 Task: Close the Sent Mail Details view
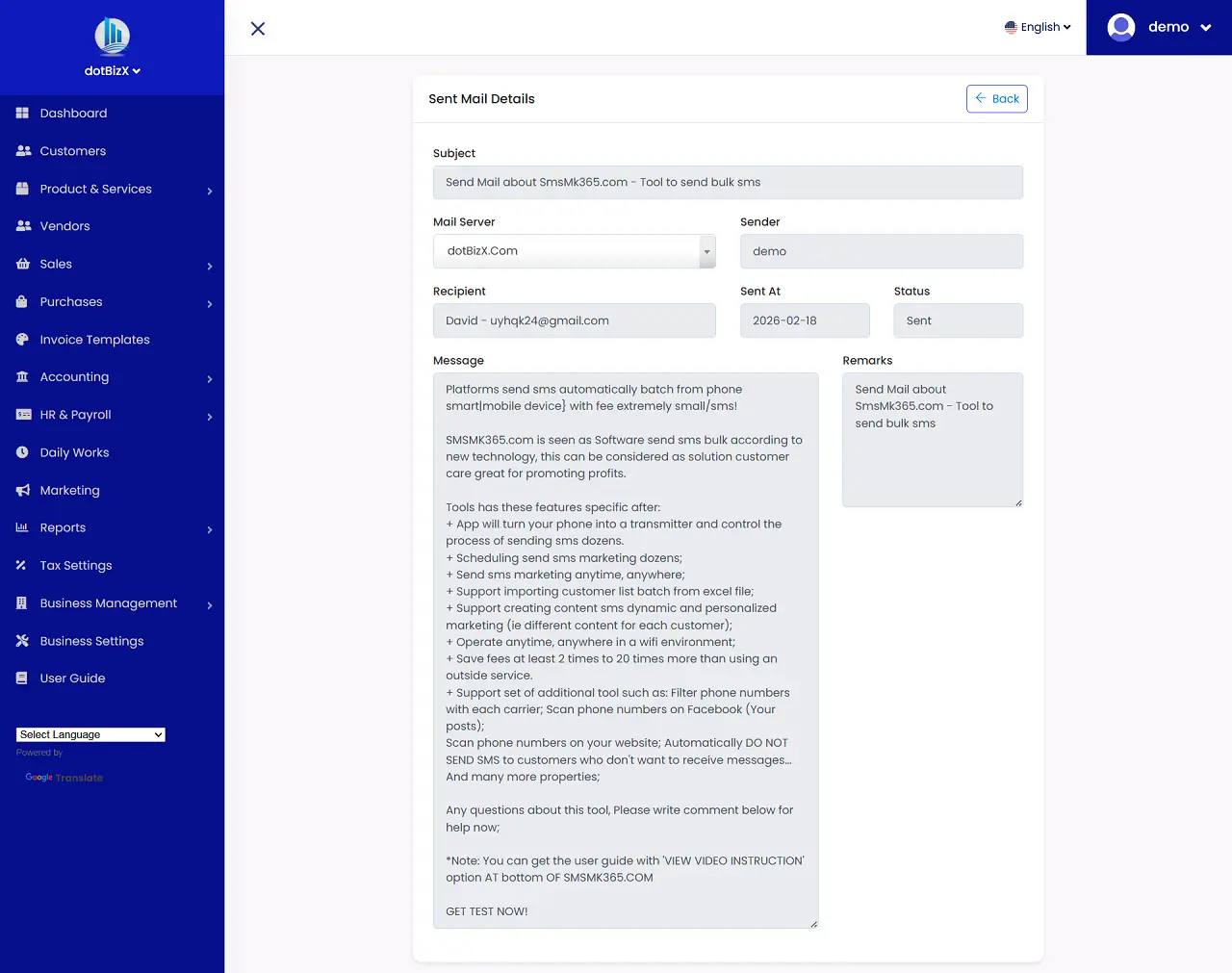click(257, 29)
